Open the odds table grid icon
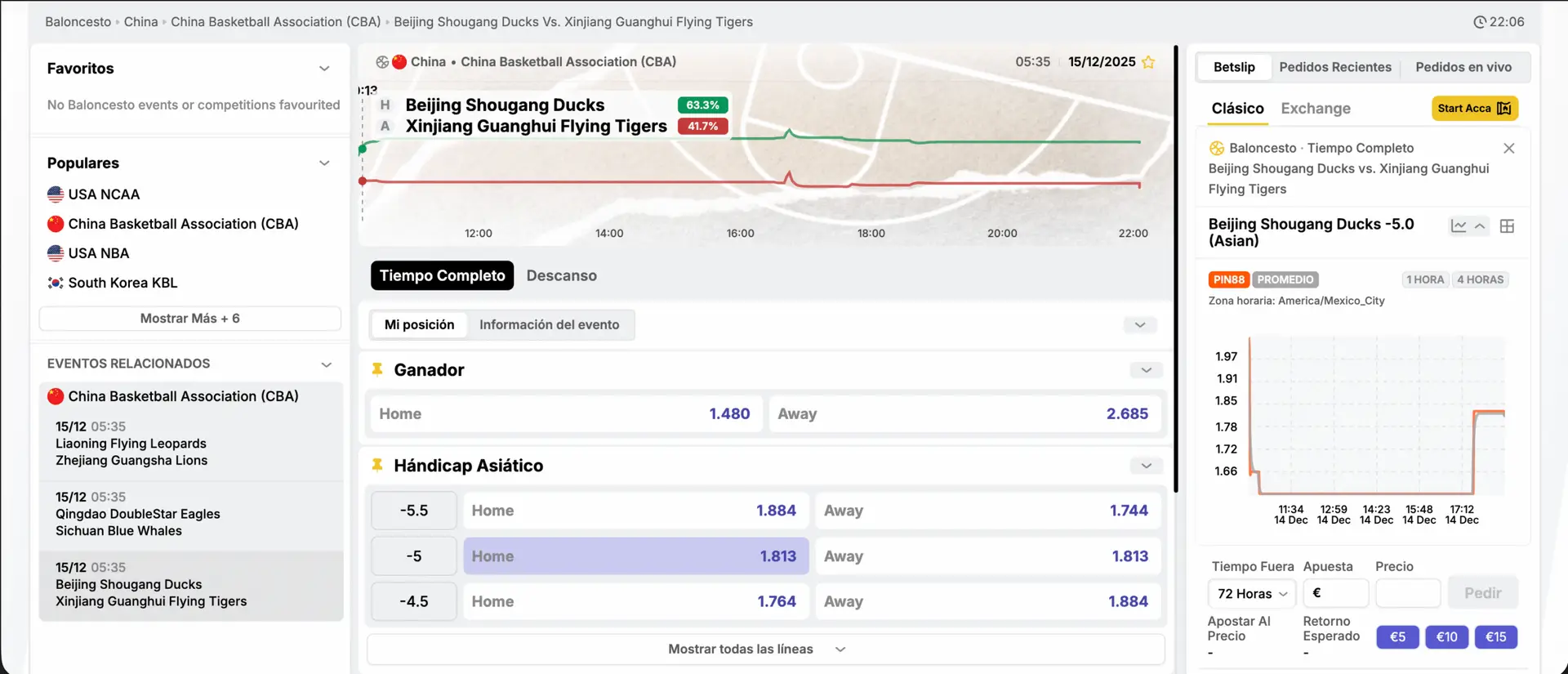The image size is (1568, 674). click(1507, 226)
